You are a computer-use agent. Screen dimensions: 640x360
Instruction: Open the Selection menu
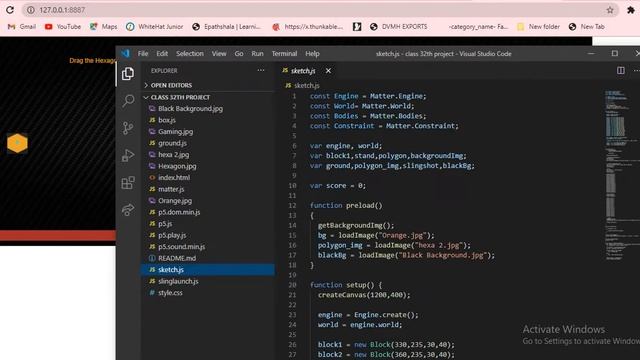190,53
